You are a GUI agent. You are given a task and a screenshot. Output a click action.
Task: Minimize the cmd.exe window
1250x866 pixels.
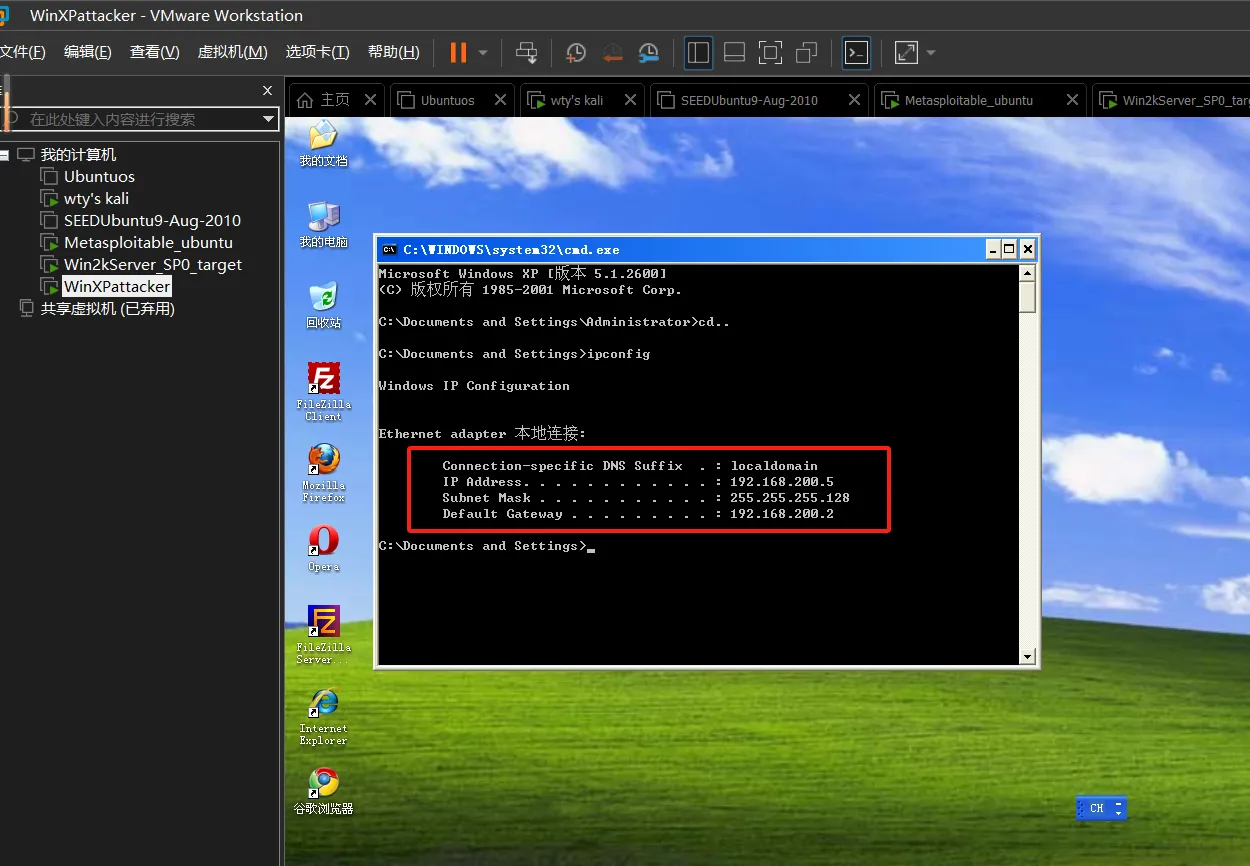993,249
